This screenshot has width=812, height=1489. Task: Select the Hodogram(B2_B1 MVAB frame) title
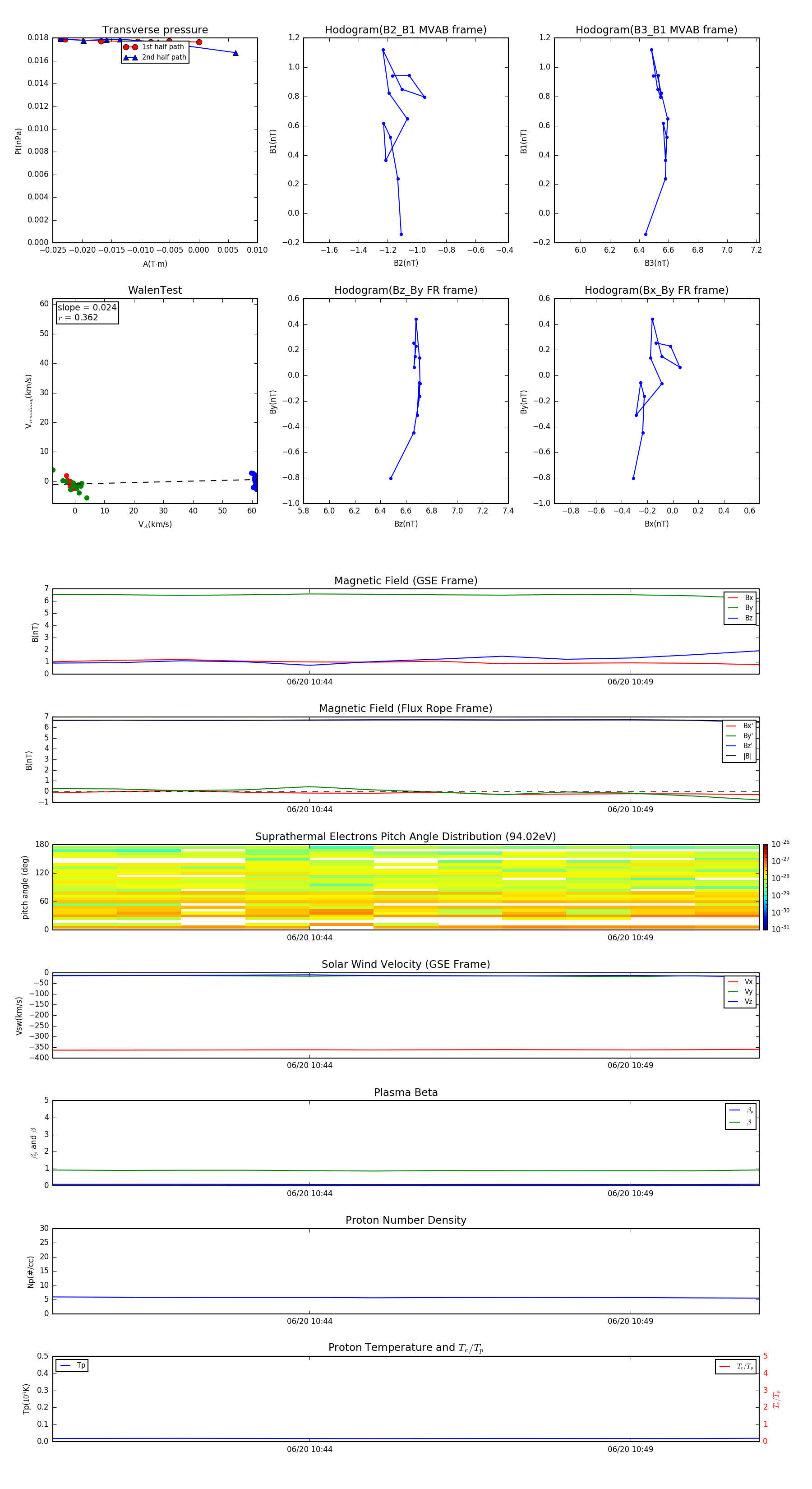point(405,29)
